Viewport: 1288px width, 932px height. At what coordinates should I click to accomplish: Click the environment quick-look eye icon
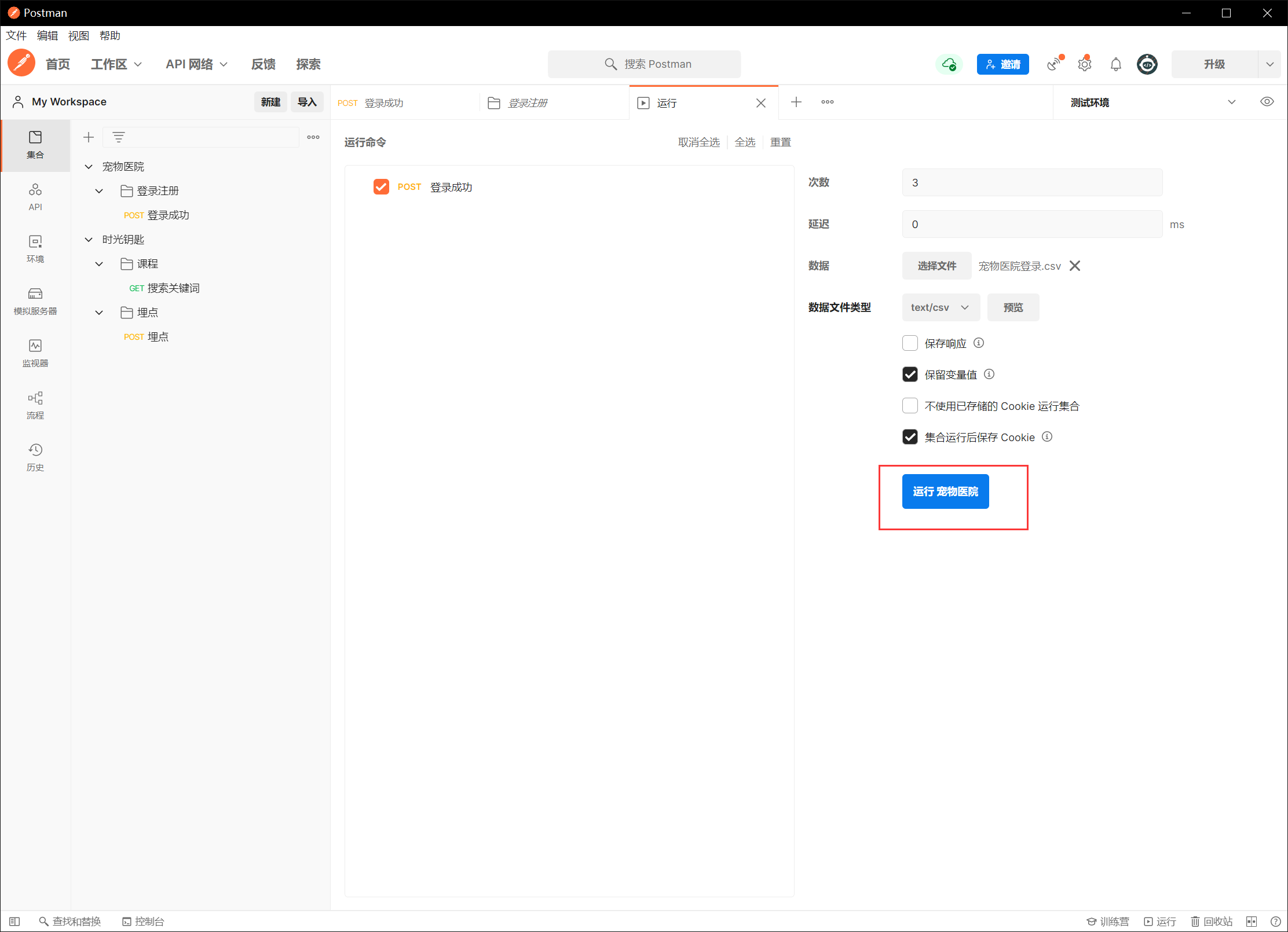[x=1267, y=102]
